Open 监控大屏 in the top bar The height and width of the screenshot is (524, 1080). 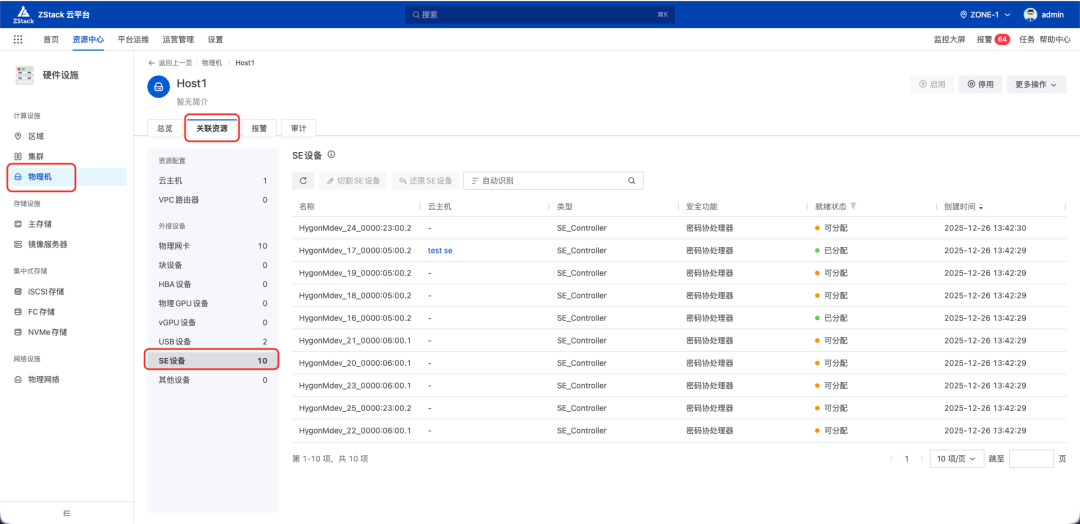[949, 40]
